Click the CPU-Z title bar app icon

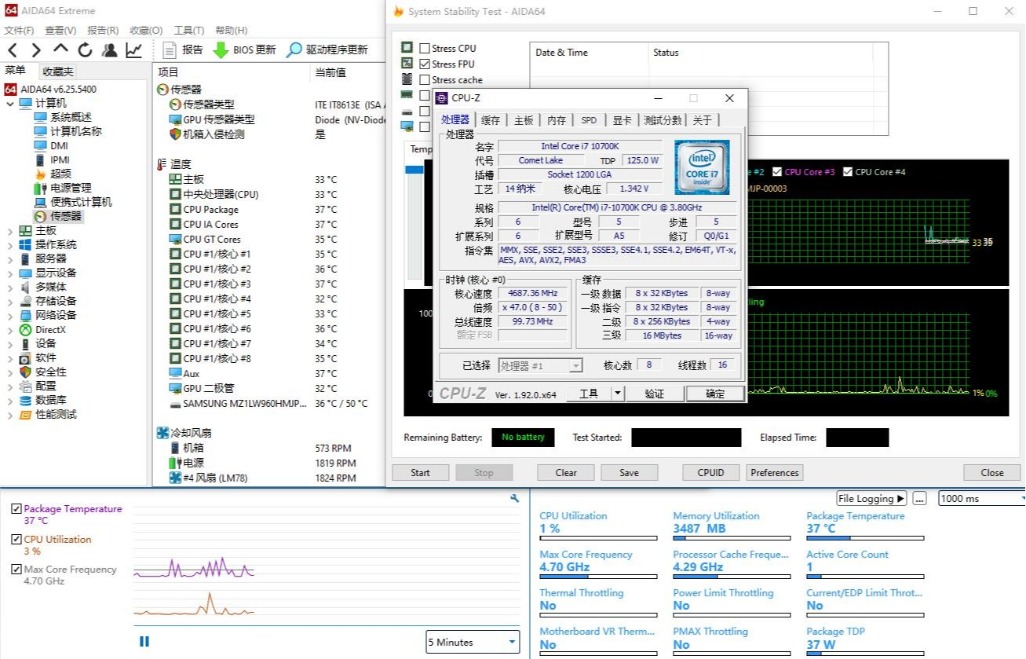coord(442,98)
